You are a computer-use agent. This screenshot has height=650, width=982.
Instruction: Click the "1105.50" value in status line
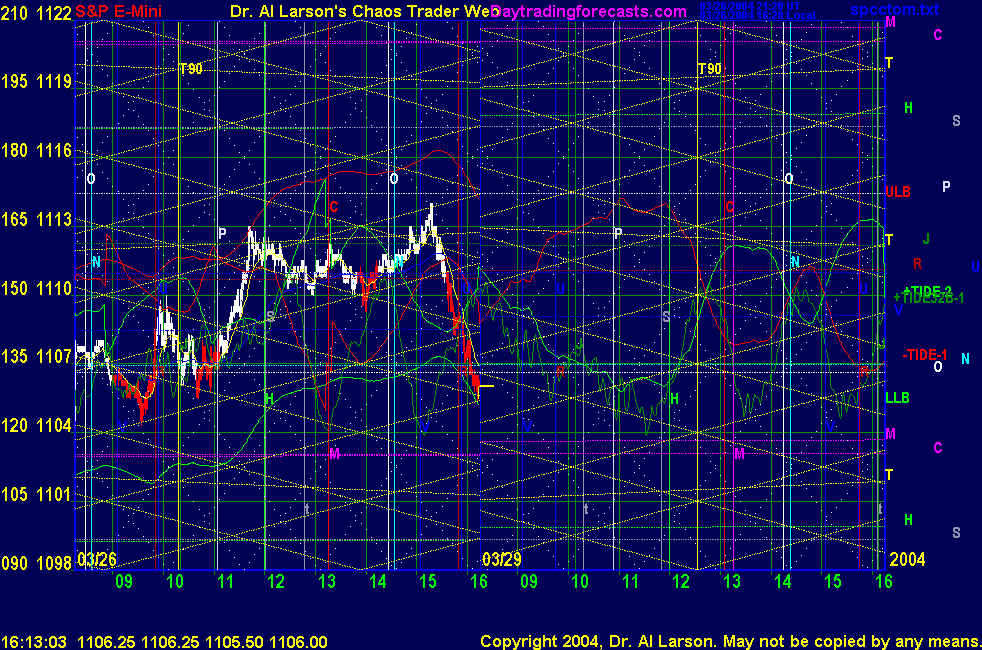click(x=234, y=642)
